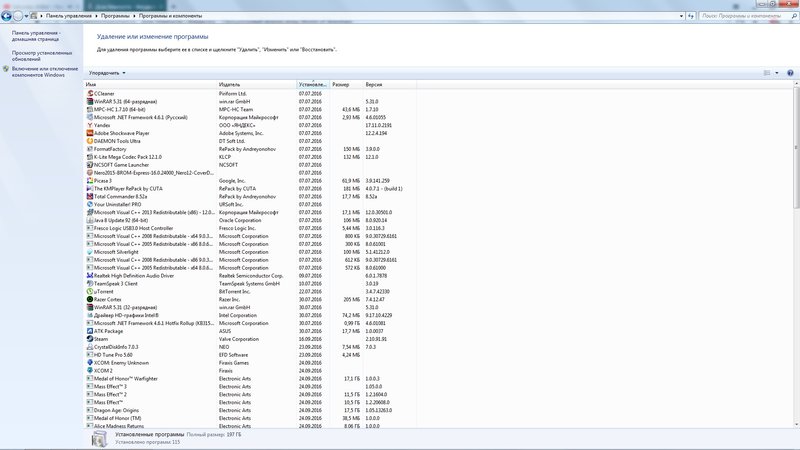800x450 pixels.
Task: Select the Steam icon in program list
Action: 90,339
